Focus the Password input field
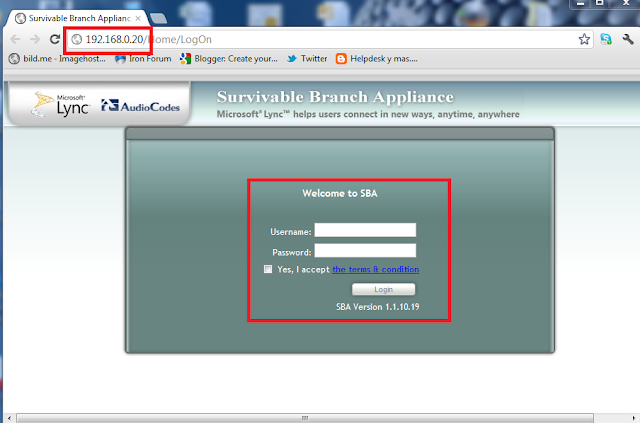 365,250
